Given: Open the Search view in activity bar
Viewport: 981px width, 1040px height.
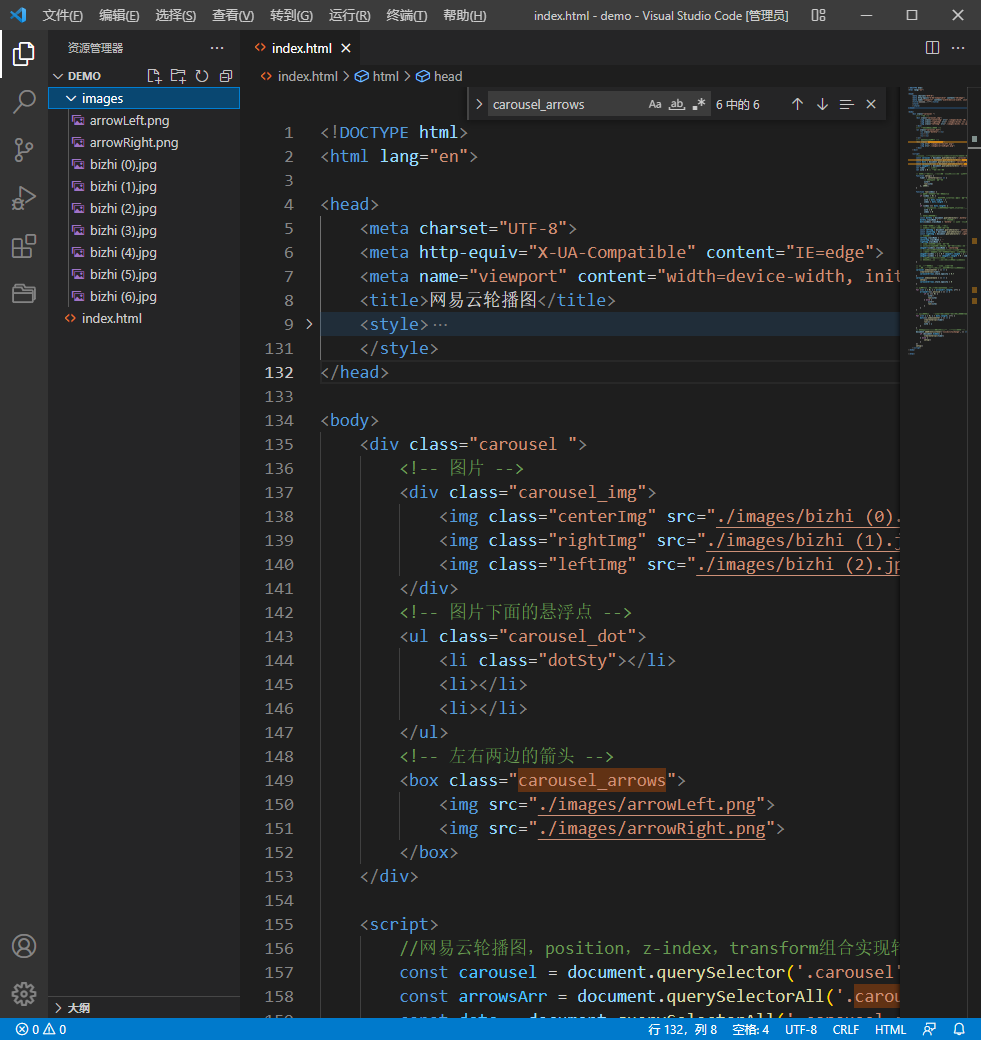Looking at the screenshot, I should pyautogui.click(x=24, y=102).
